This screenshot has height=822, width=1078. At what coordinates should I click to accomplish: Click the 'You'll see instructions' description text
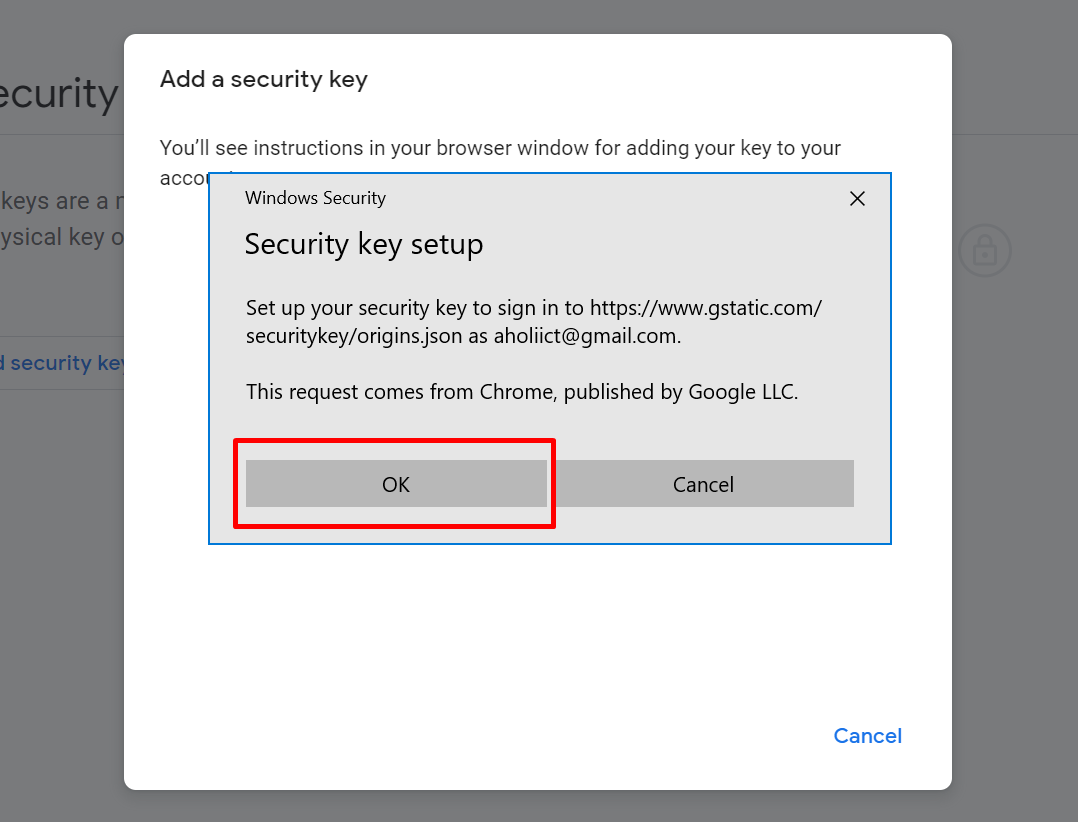coord(500,148)
